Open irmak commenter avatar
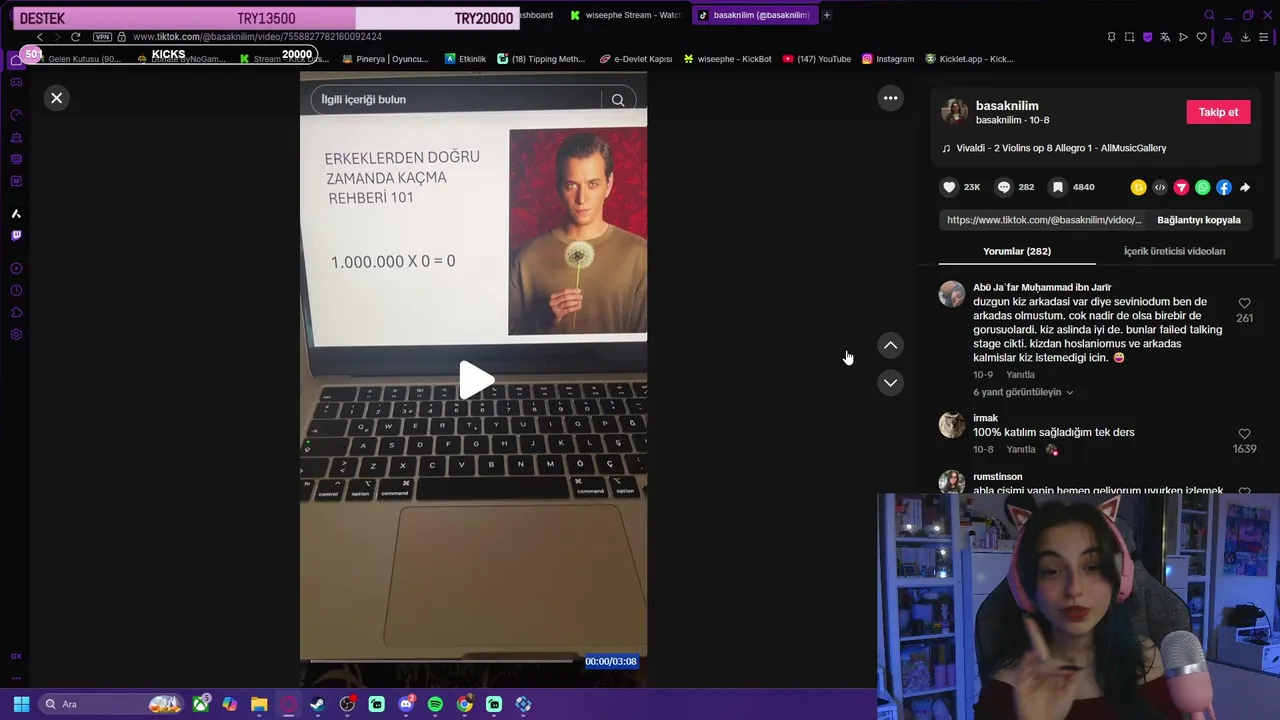1280x720 pixels. point(951,424)
